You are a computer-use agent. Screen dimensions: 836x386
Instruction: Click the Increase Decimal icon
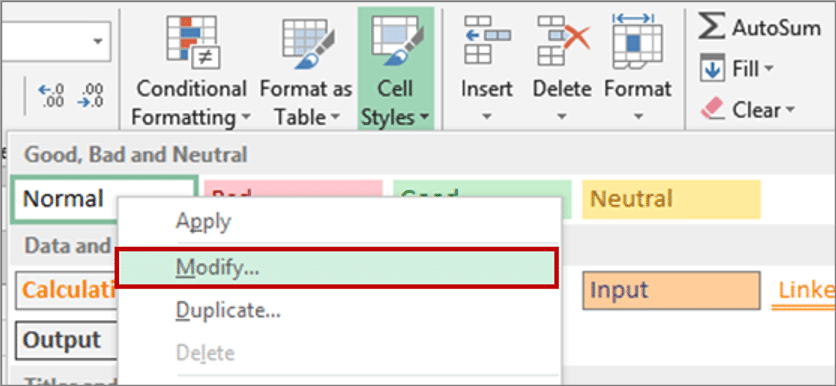coord(52,96)
